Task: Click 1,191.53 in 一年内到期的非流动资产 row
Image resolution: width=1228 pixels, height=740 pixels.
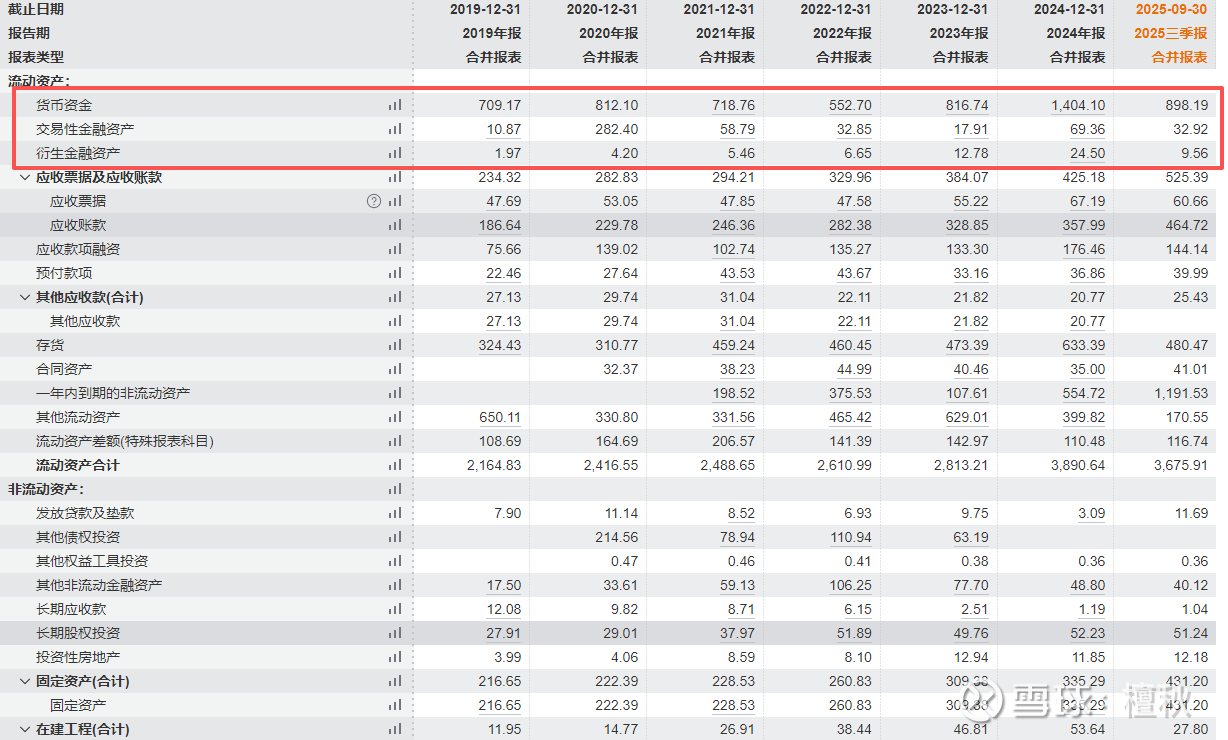Action: pos(1180,393)
